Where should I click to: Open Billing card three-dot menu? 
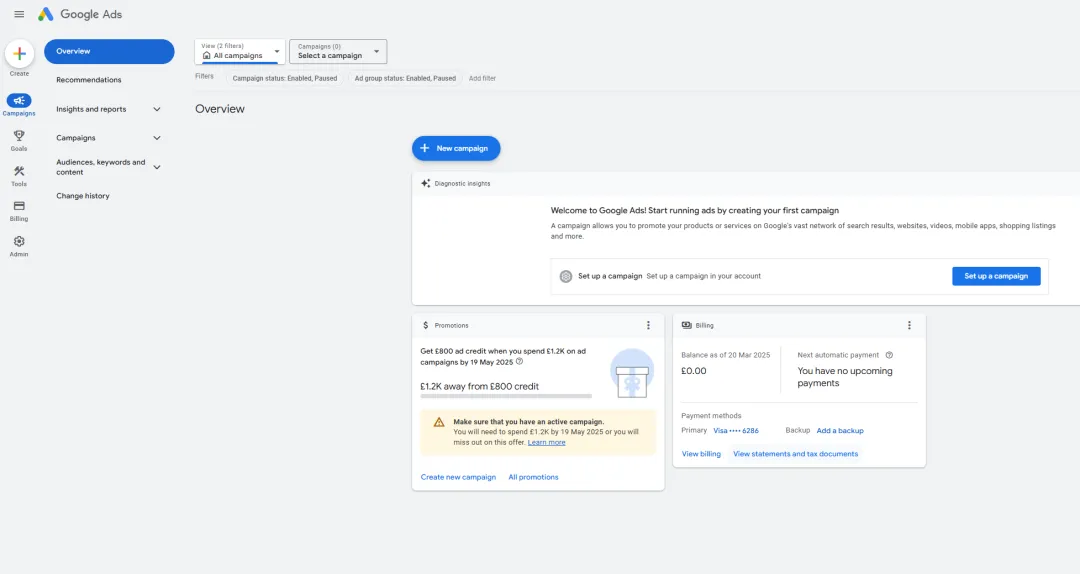point(909,325)
